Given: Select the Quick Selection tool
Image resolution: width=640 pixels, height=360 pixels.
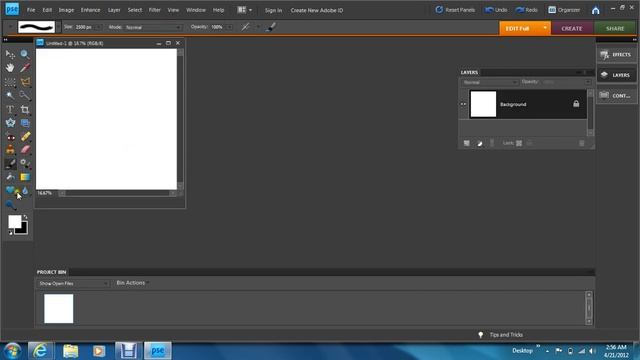Looking at the screenshot, I should pos(25,96).
